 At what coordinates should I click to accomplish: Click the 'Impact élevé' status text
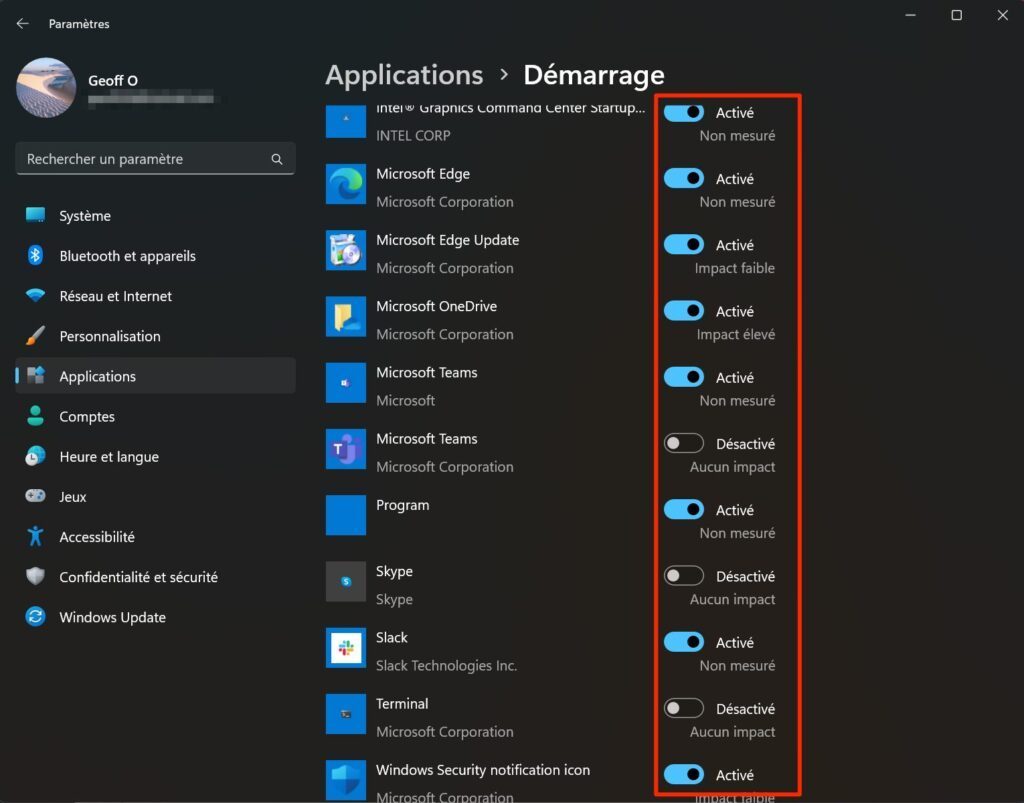click(735, 334)
